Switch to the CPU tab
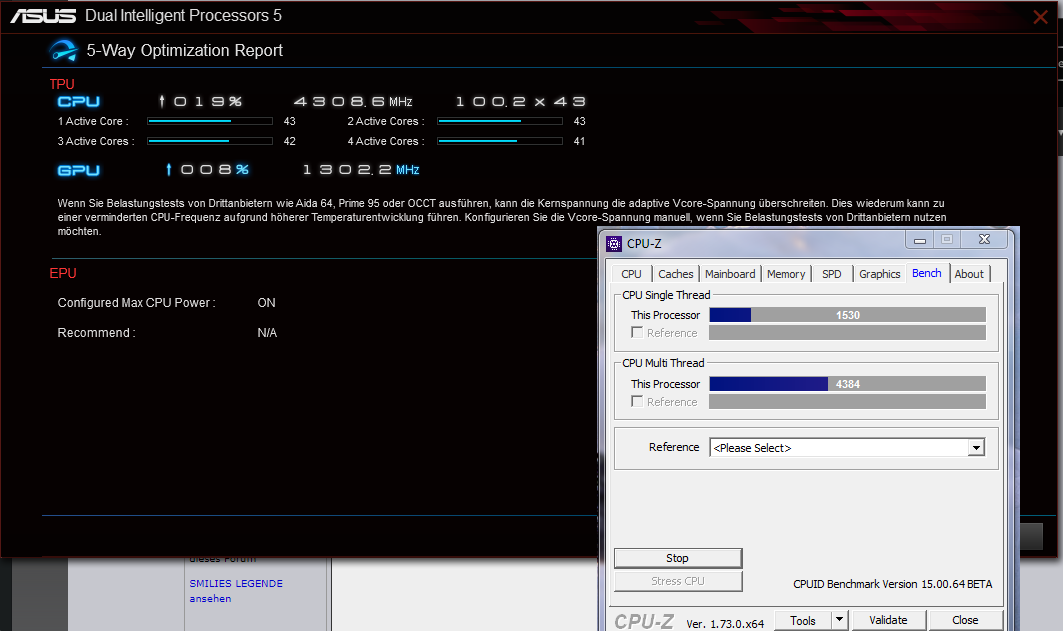Screen dimensions: 1063x631 click(x=631, y=274)
